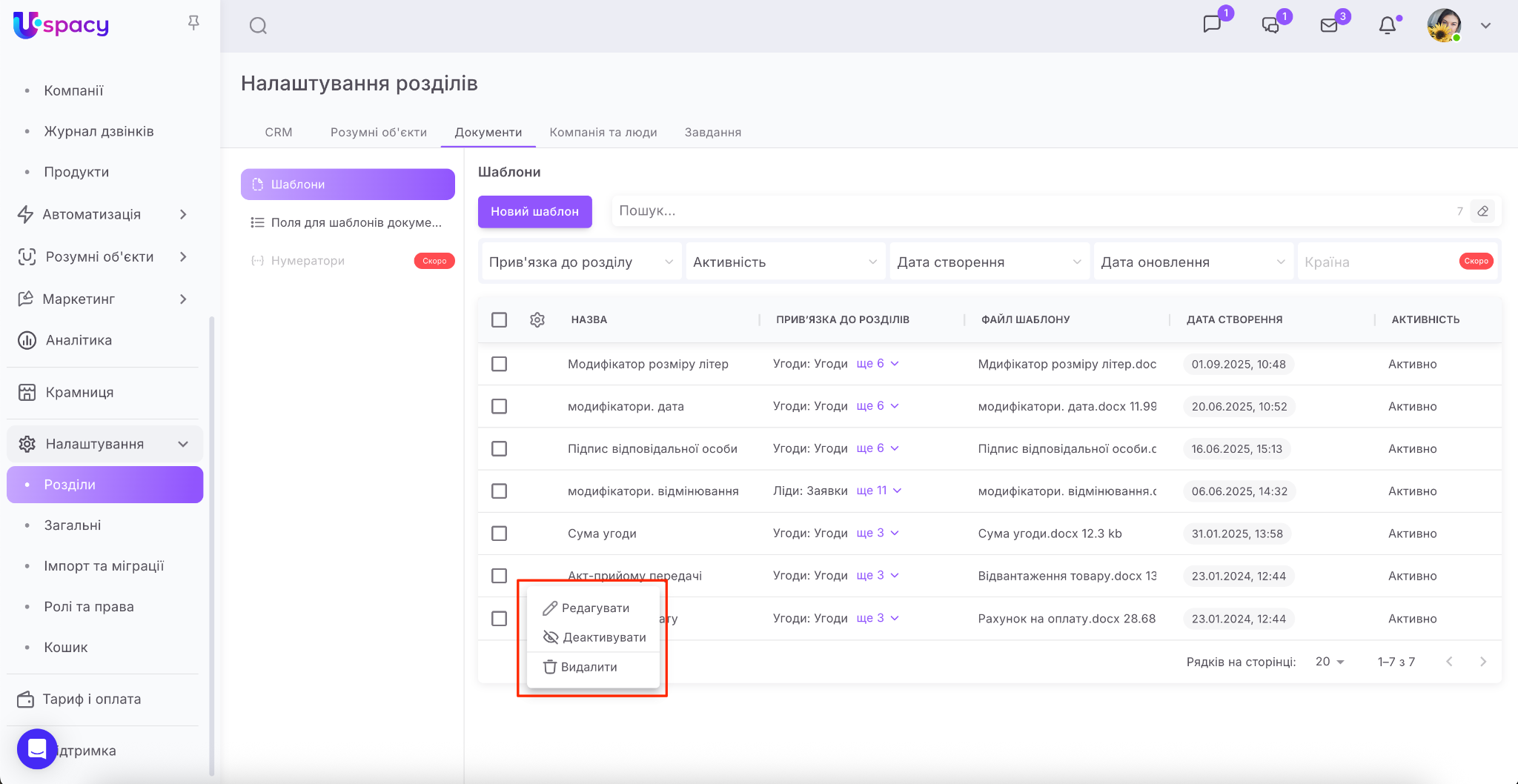Switch to the Компанія та люди tab
The image size is (1518, 784).
coord(603,132)
